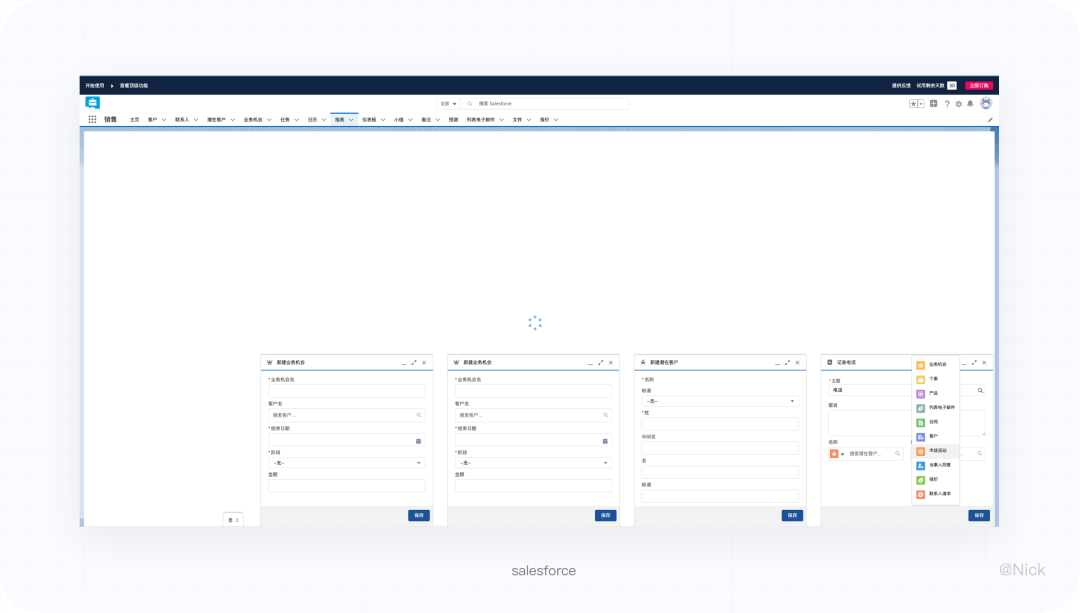Go to the 主页 tab
The width and height of the screenshot is (1080, 613).
134,120
